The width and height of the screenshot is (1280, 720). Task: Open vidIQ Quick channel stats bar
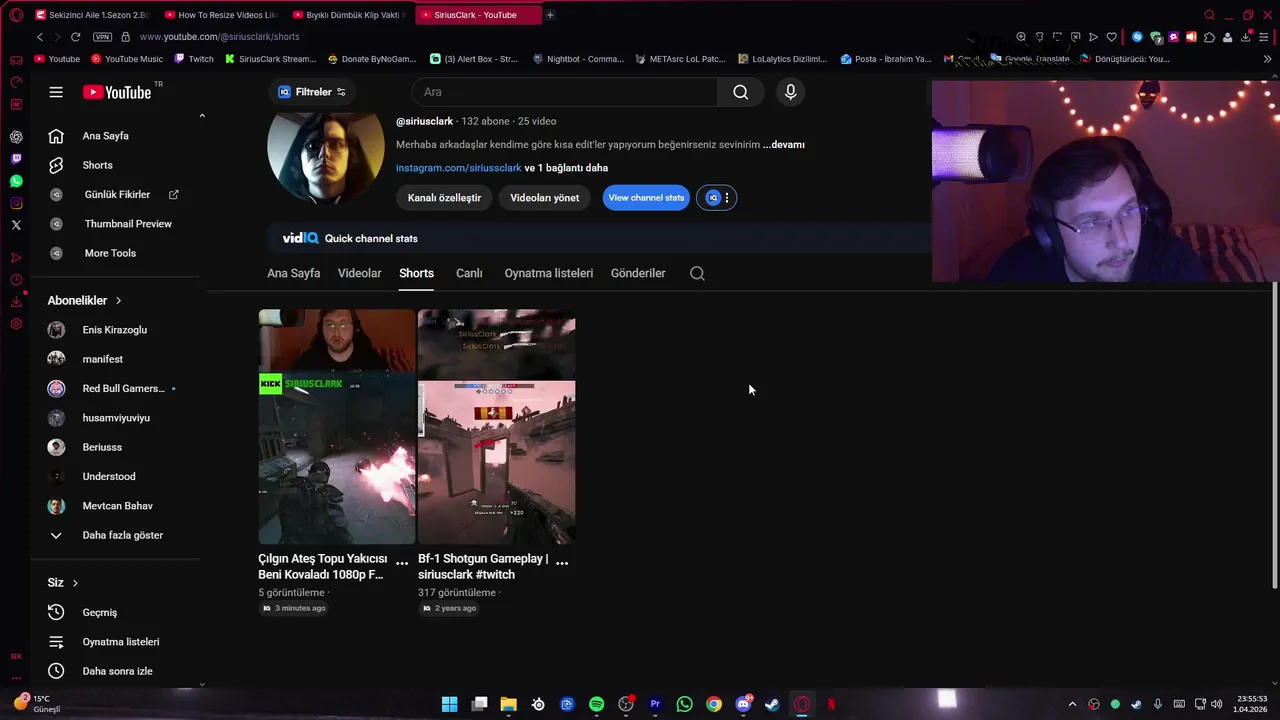(600, 238)
